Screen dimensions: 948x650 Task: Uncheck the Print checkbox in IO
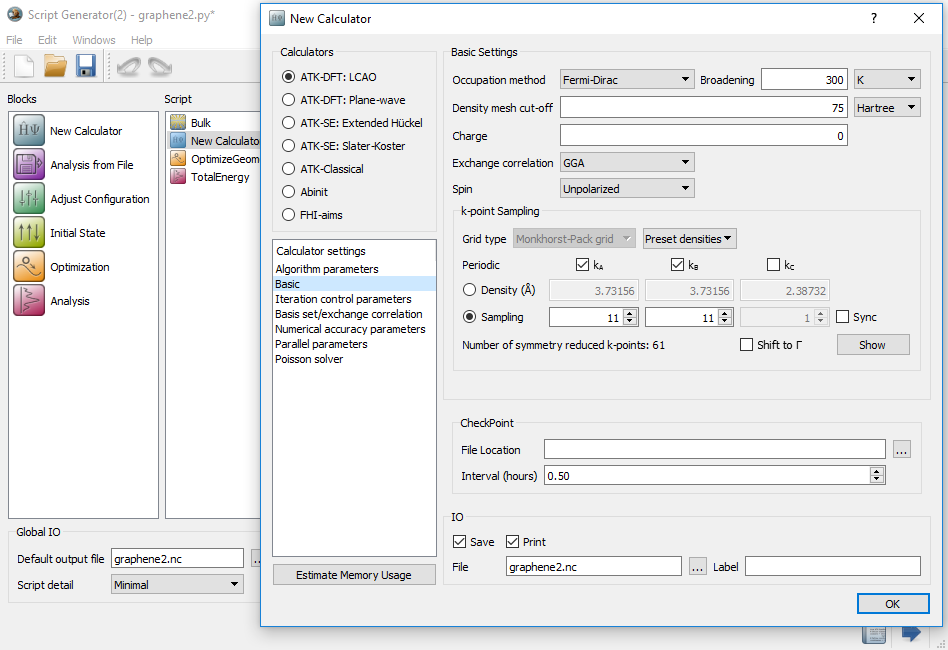(x=512, y=541)
